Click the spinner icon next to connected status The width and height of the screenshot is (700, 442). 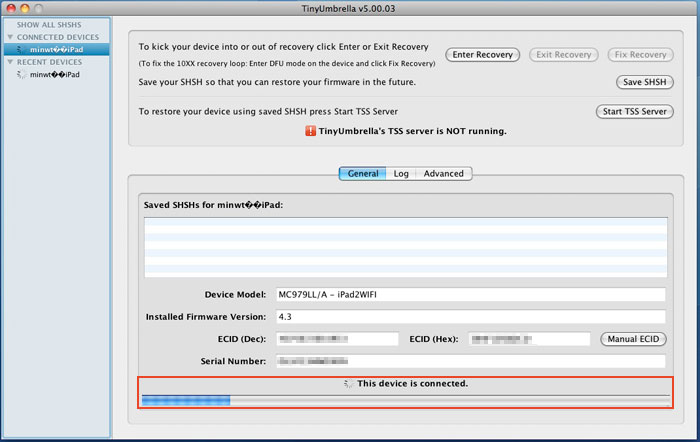(348, 384)
